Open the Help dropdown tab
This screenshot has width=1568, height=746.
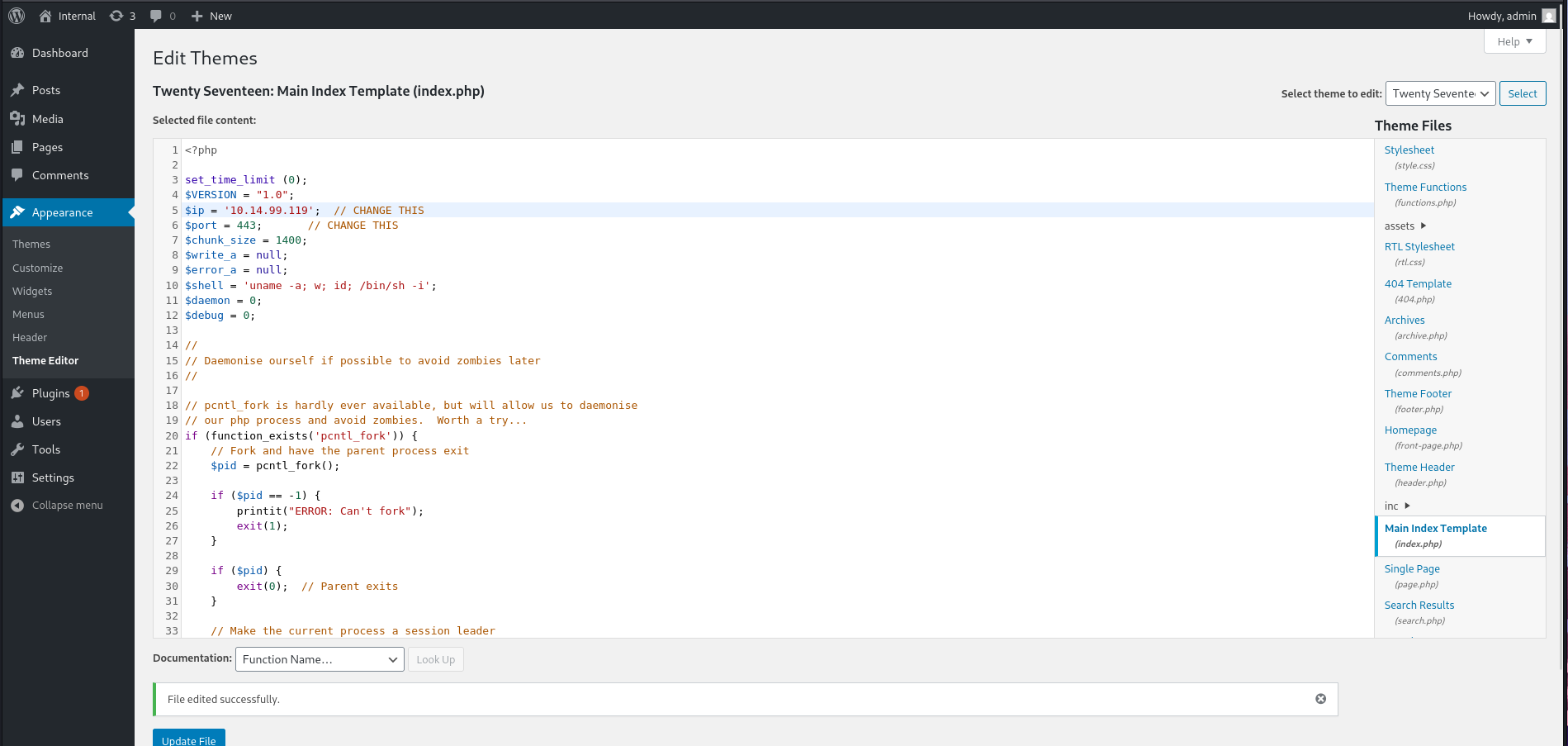click(x=1515, y=41)
